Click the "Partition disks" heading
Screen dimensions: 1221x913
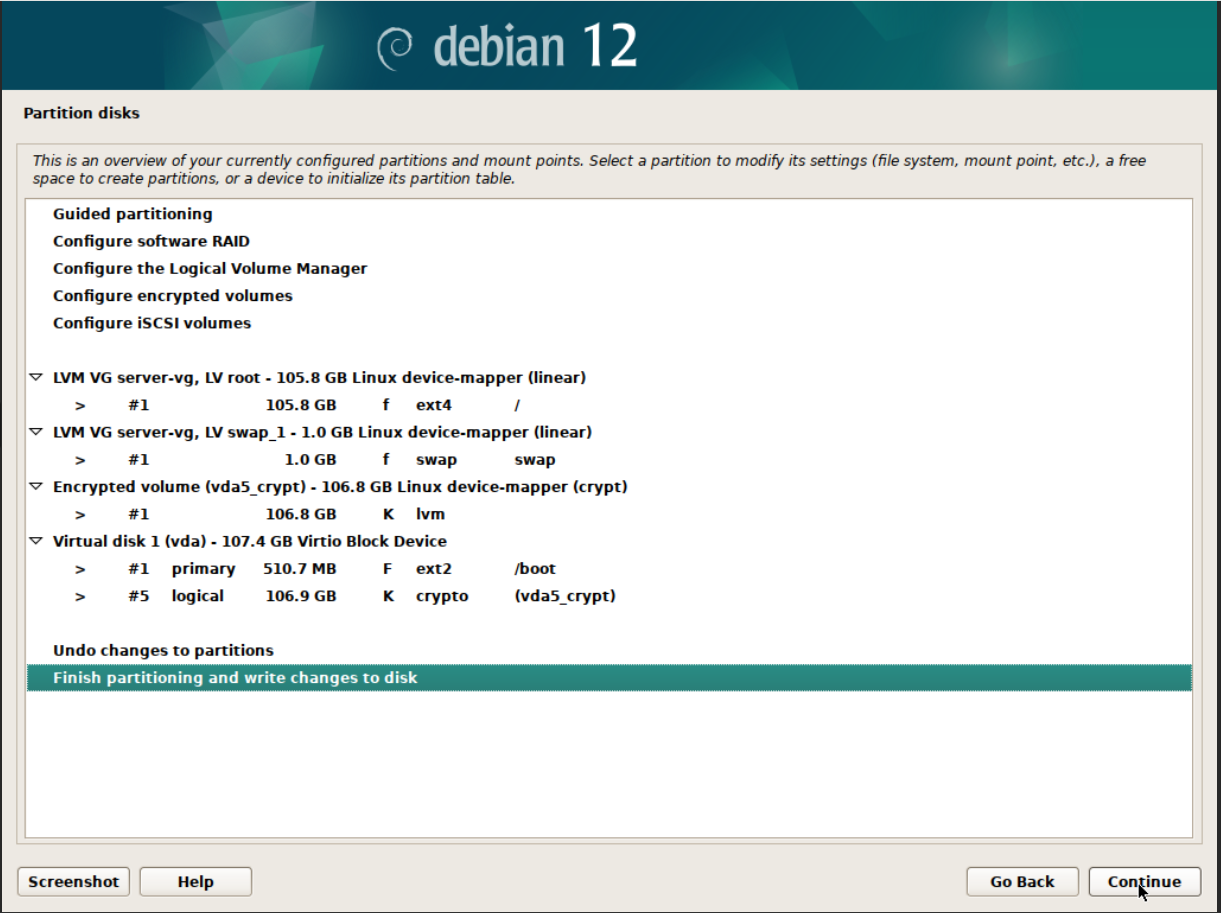tap(81, 113)
